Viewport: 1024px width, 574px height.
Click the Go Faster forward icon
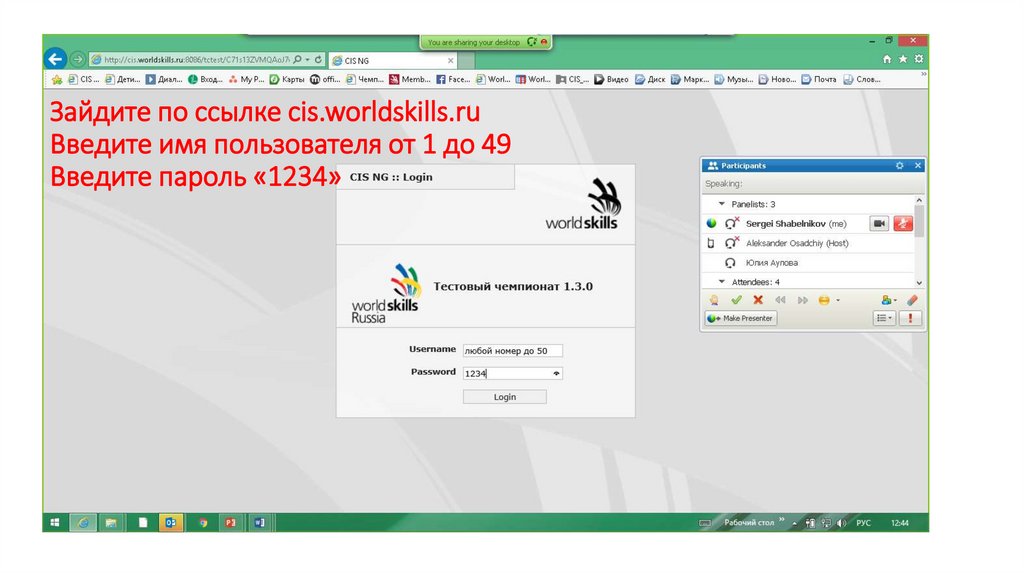click(803, 300)
